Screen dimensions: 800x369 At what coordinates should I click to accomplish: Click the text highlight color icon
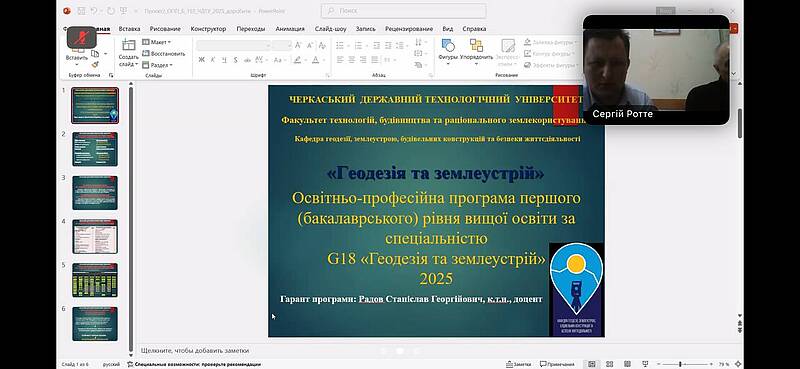click(297, 60)
